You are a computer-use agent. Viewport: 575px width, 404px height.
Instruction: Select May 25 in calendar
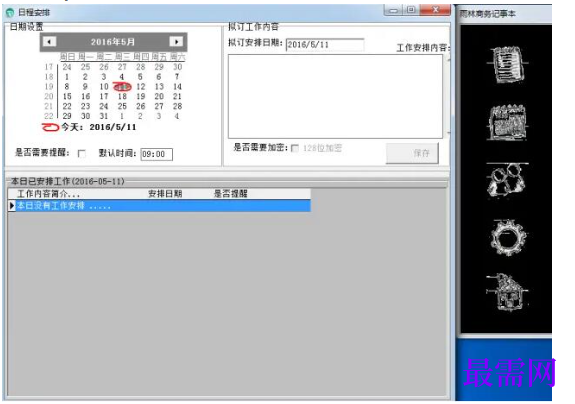click(122, 106)
